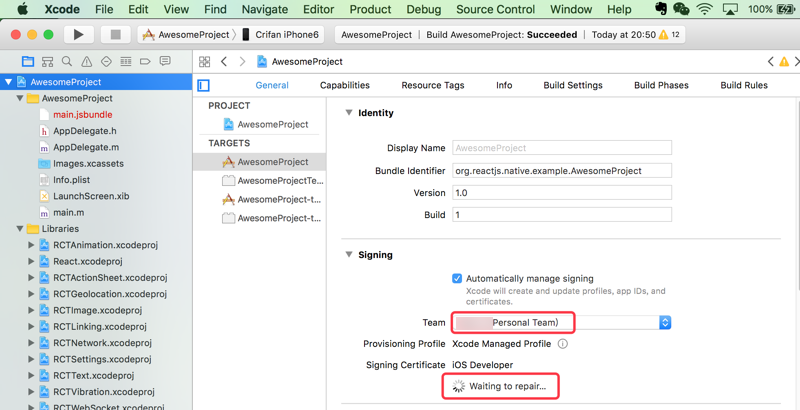Collapse the Identity section triangle

click(x=349, y=113)
